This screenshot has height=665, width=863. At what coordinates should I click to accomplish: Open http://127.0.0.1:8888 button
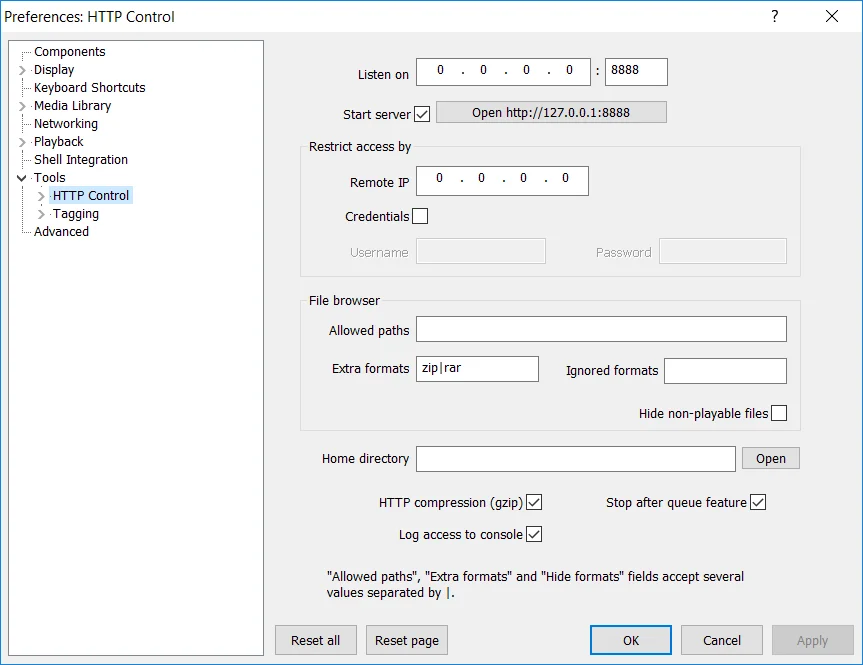point(551,112)
